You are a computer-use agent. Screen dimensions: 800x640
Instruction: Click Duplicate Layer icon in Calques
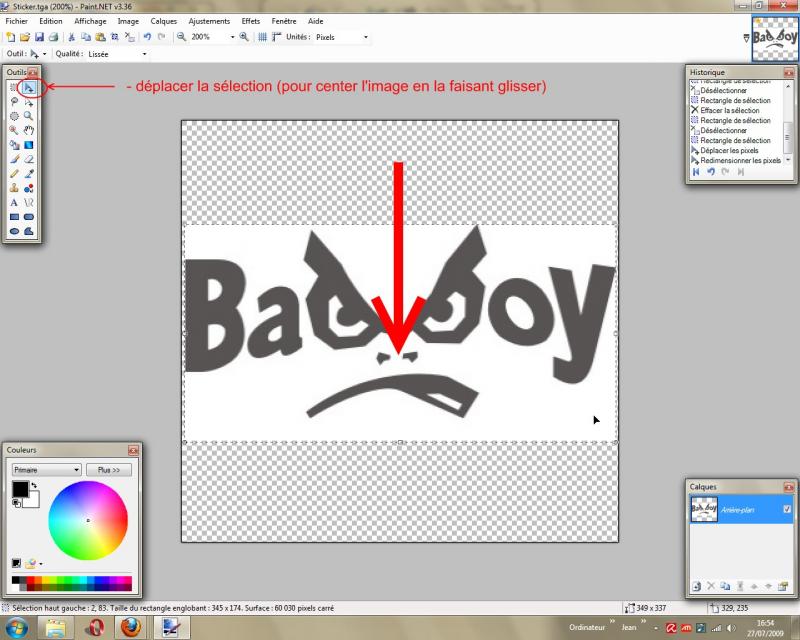725,586
